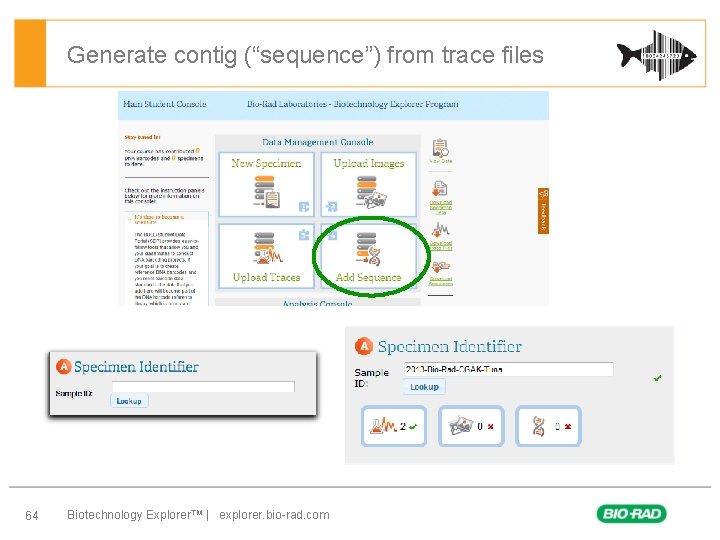Open the Upload Traces tile
The width and height of the screenshot is (720, 540).
tap(266, 256)
